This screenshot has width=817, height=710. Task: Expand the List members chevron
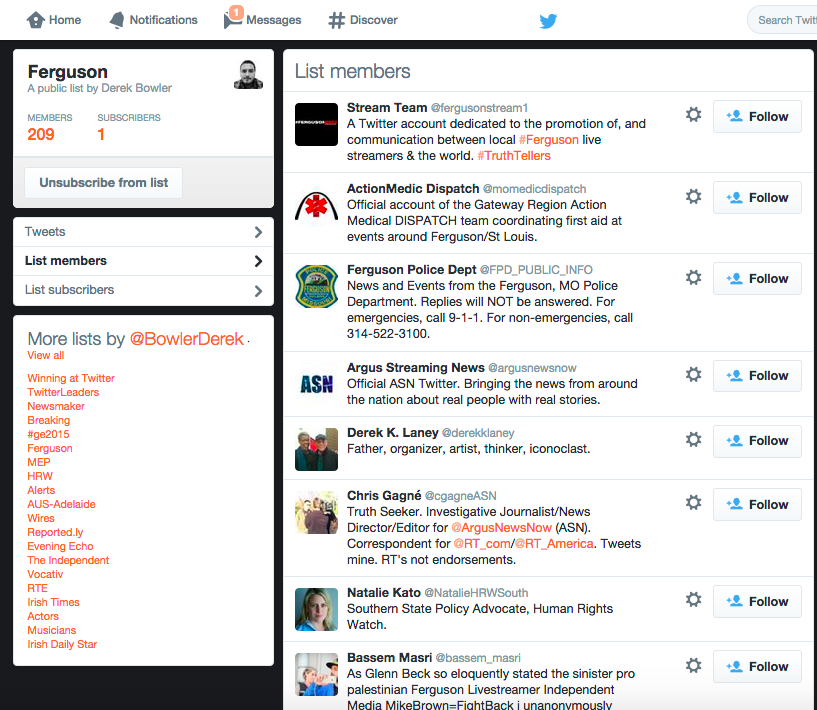pos(258,261)
